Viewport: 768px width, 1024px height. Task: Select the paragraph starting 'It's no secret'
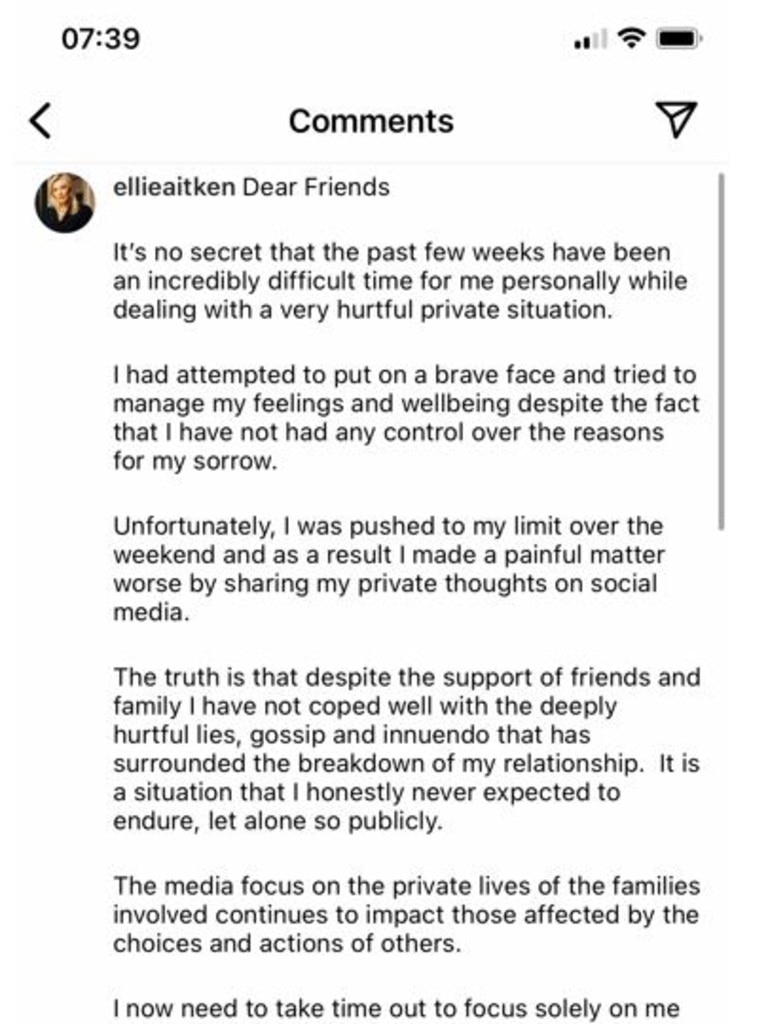400,281
